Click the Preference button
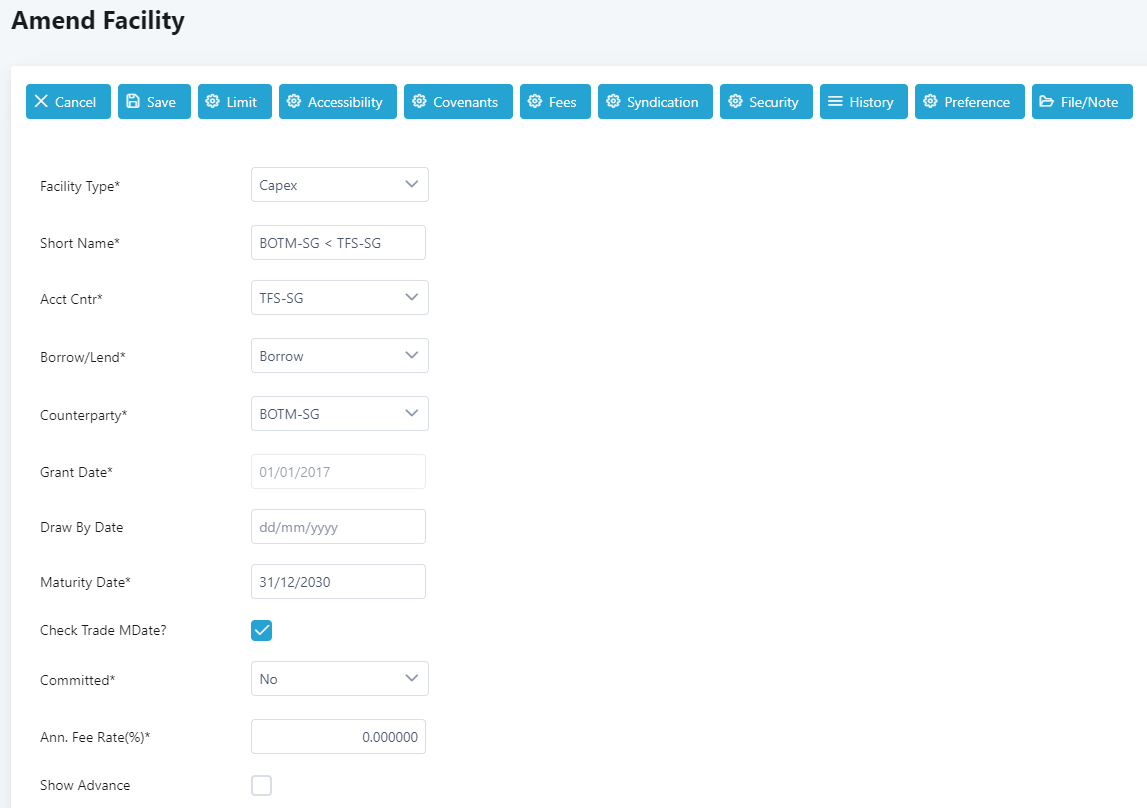Viewport: 1147px width, 808px height. click(969, 102)
